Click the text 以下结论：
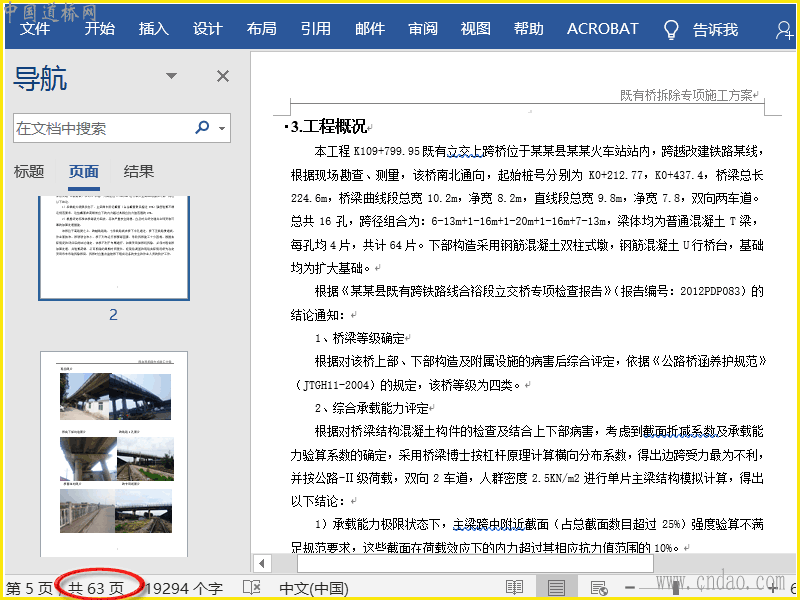Viewport: 800px width, 600px height. [320, 501]
